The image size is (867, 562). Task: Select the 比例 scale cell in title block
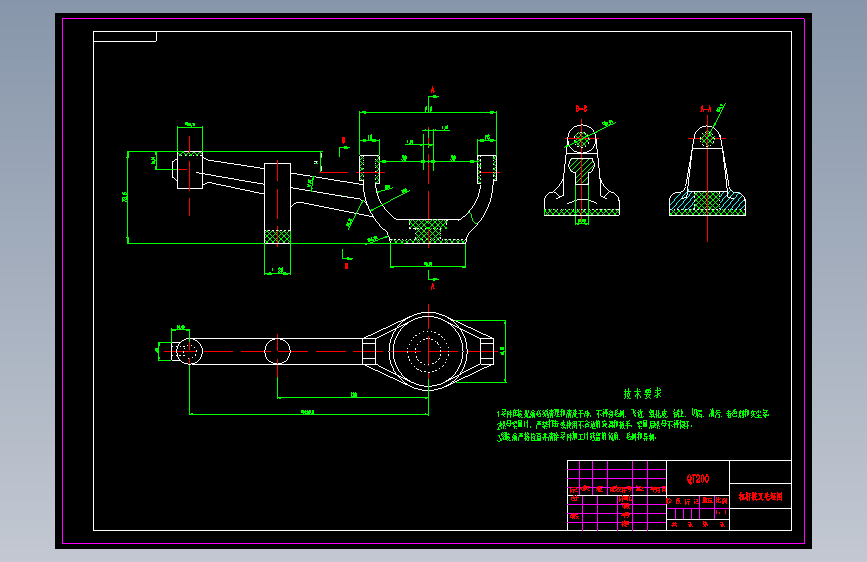pos(722,501)
